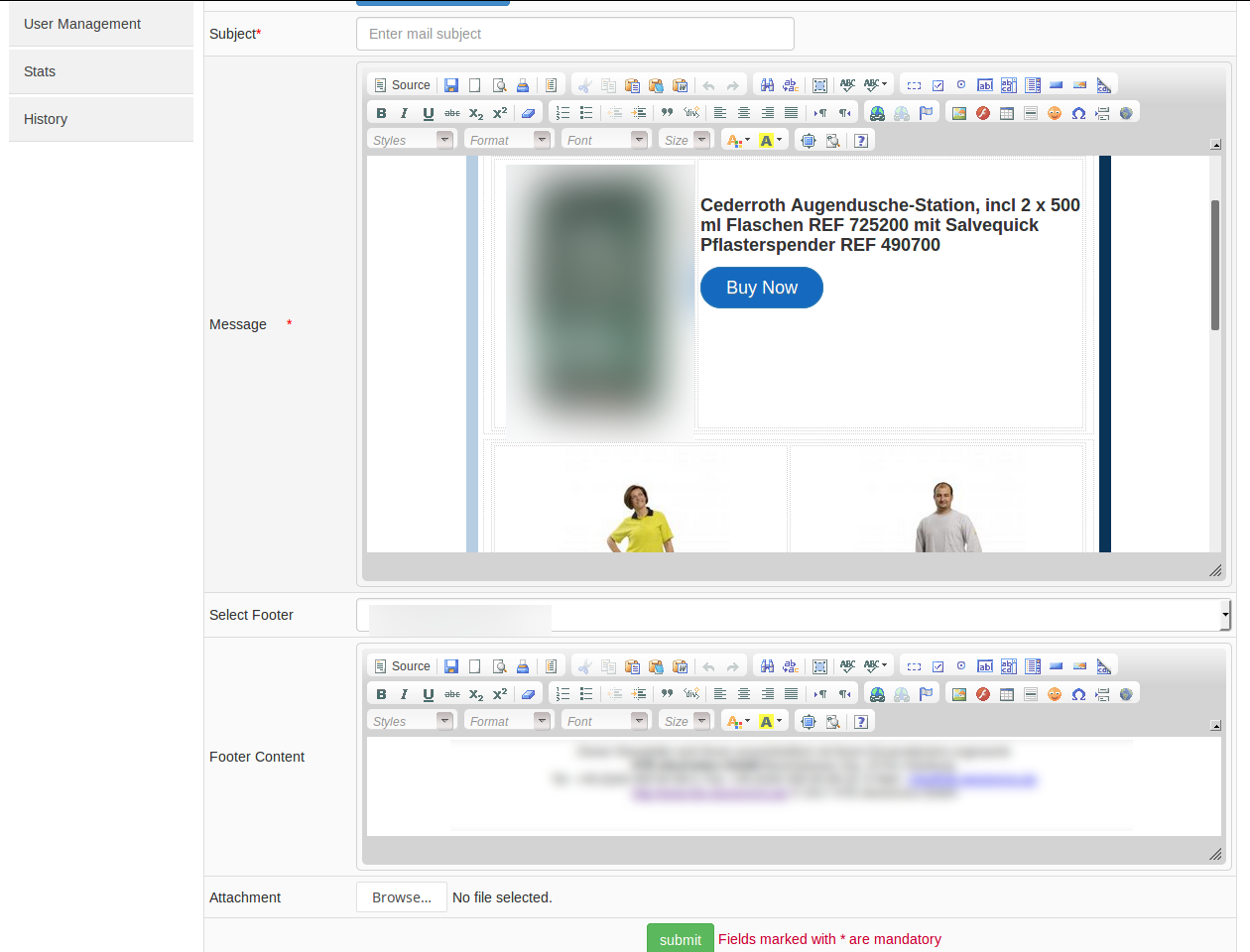
Task: Save content in the Message editor toolbar
Action: 451,85
